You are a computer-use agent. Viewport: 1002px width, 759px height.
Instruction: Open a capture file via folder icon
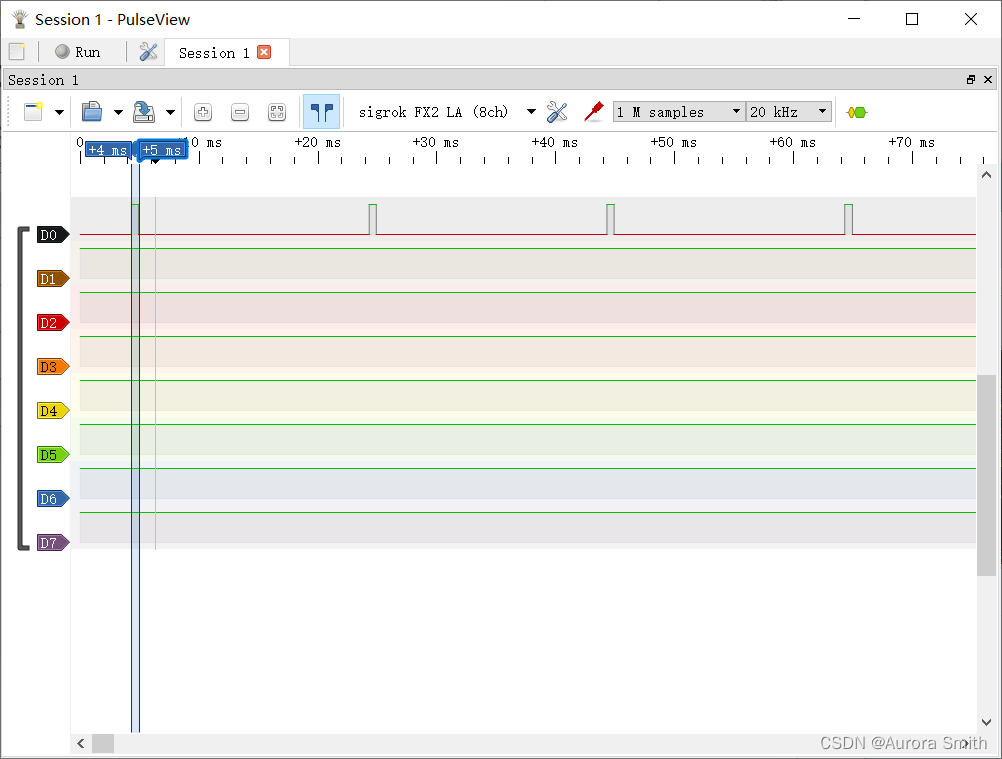[x=92, y=112]
